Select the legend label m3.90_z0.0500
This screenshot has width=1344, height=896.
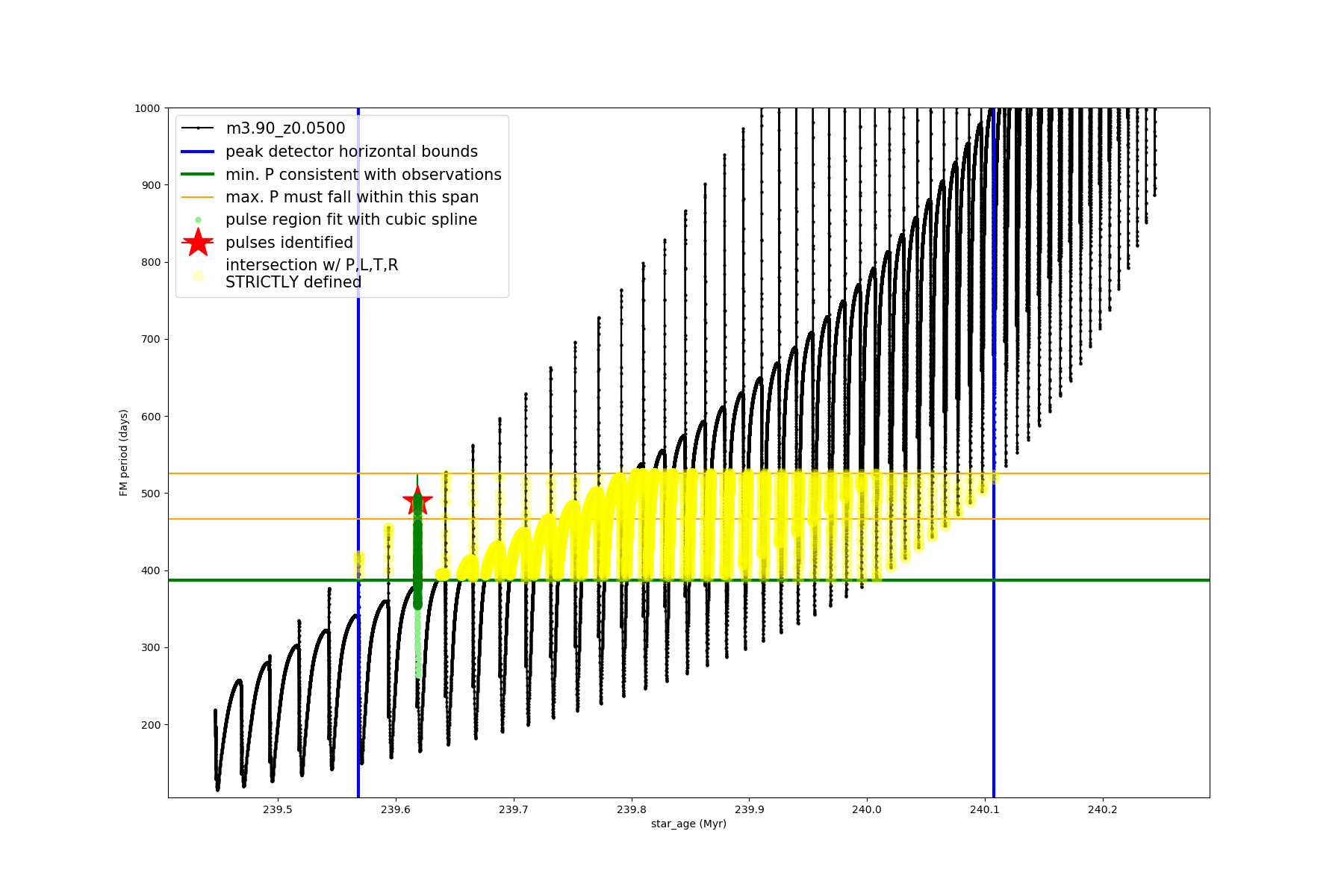(285, 128)
